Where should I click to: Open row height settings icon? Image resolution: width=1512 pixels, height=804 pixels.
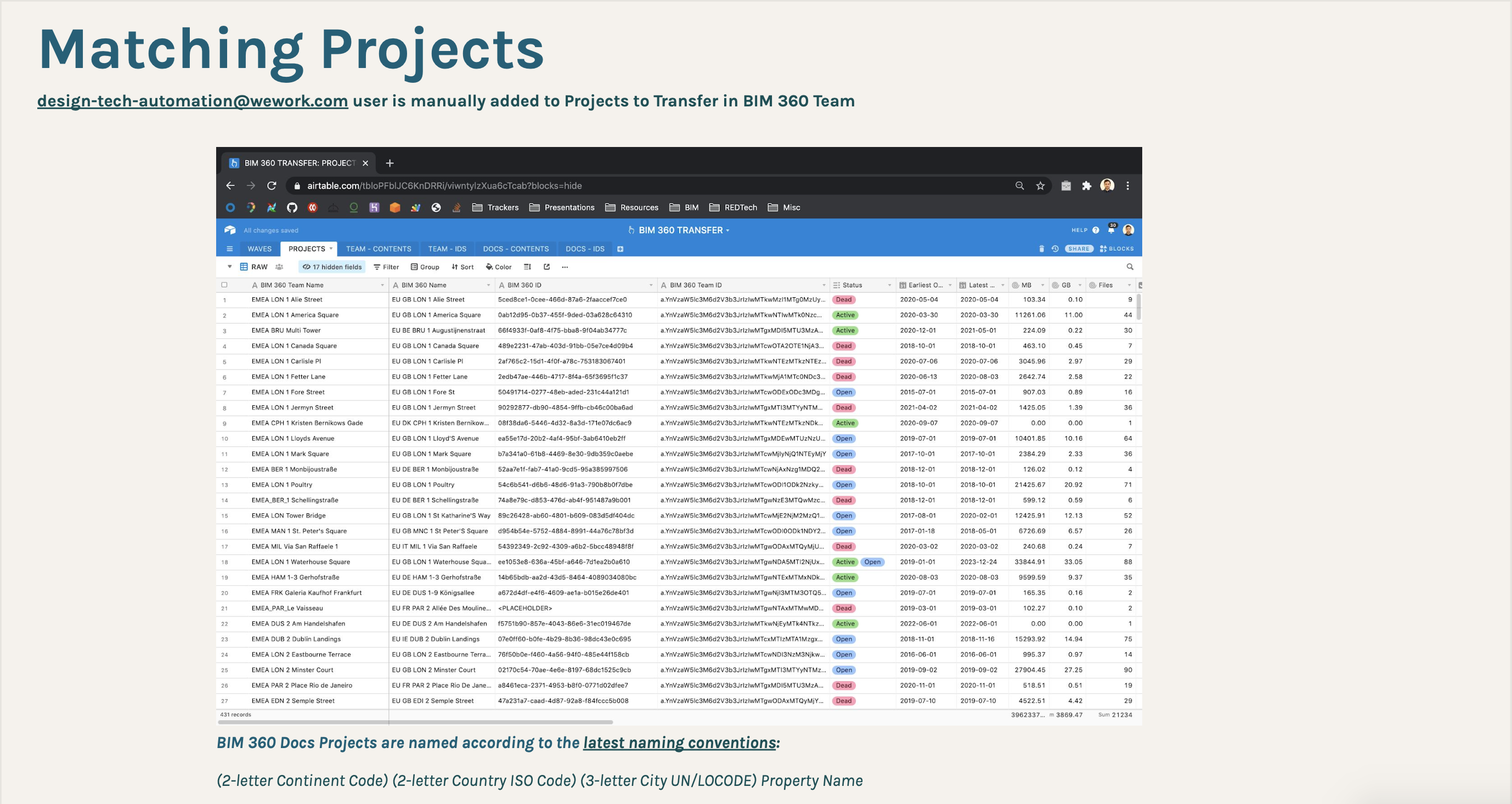(527, 267)
